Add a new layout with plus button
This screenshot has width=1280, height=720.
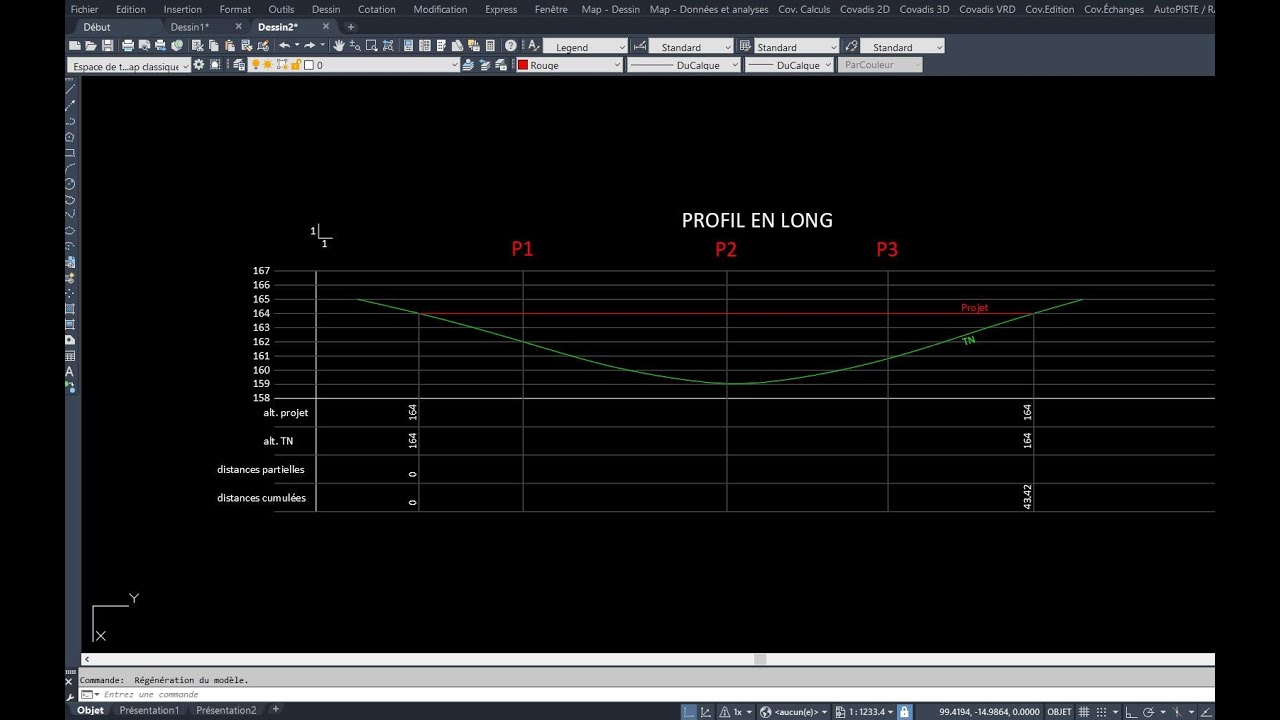tap(276, 709)
